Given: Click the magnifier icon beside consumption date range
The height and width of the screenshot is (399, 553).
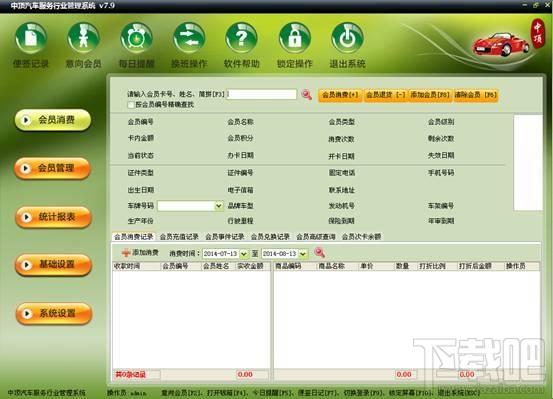Looking at the screenshot, I should coord(320,253).
